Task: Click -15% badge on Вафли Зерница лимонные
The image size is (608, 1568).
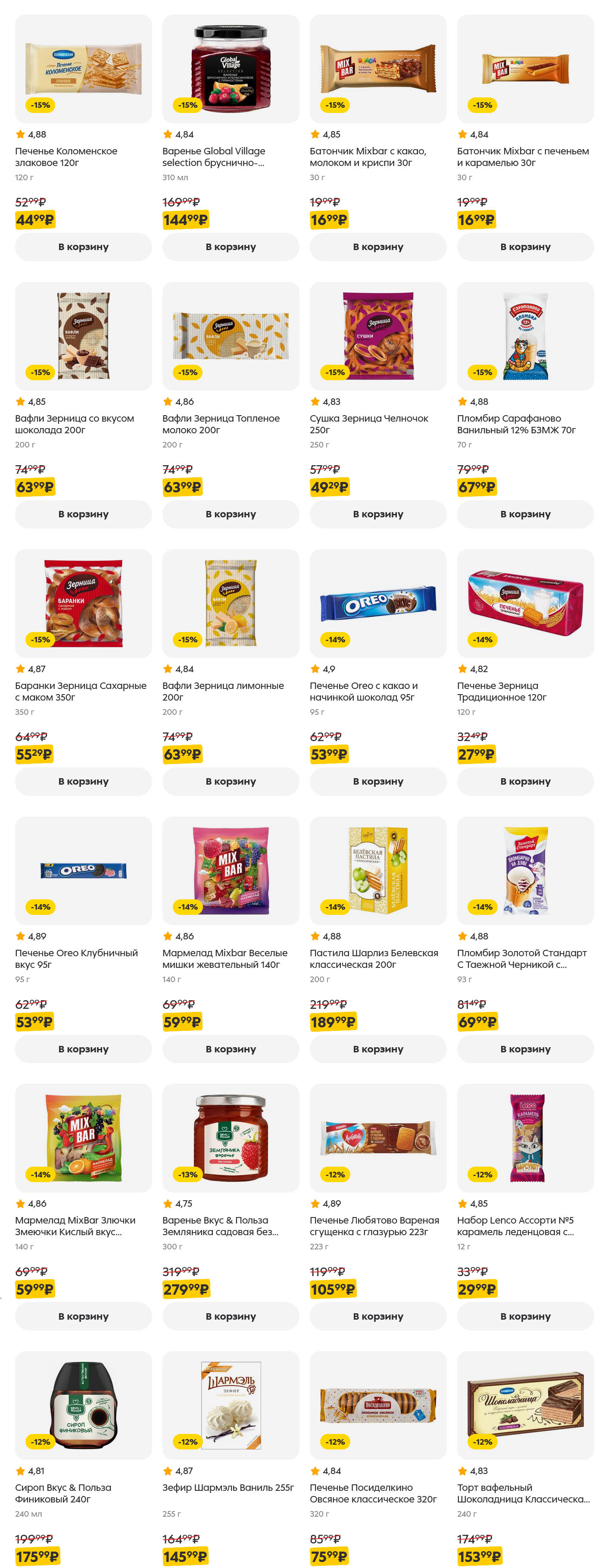Action: point(187,639)
